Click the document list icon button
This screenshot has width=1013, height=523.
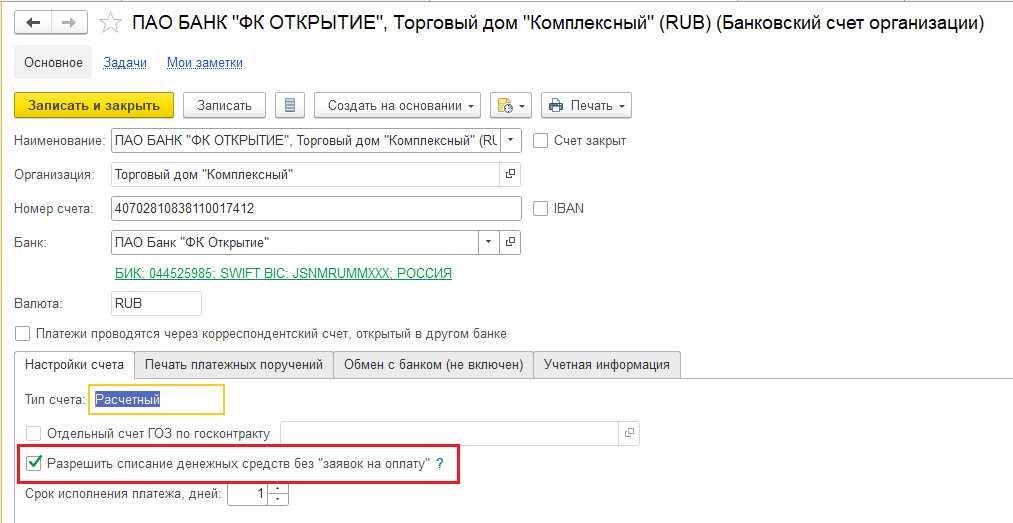point(290,105)
